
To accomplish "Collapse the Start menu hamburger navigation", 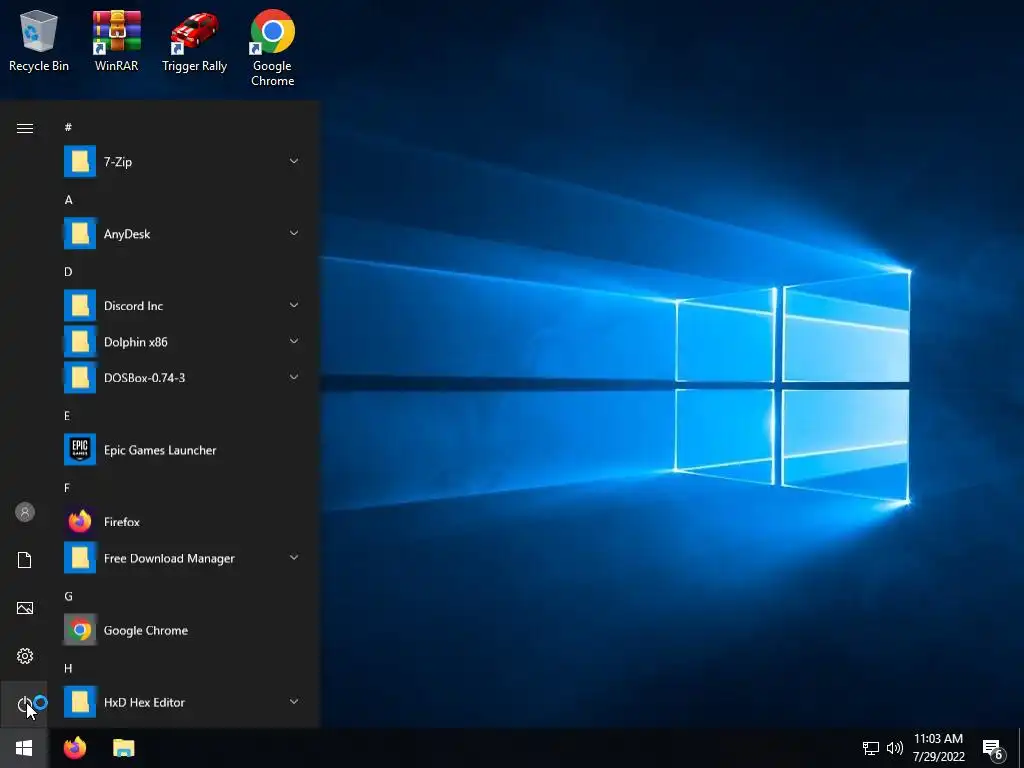I will click(x=25, y=128).
